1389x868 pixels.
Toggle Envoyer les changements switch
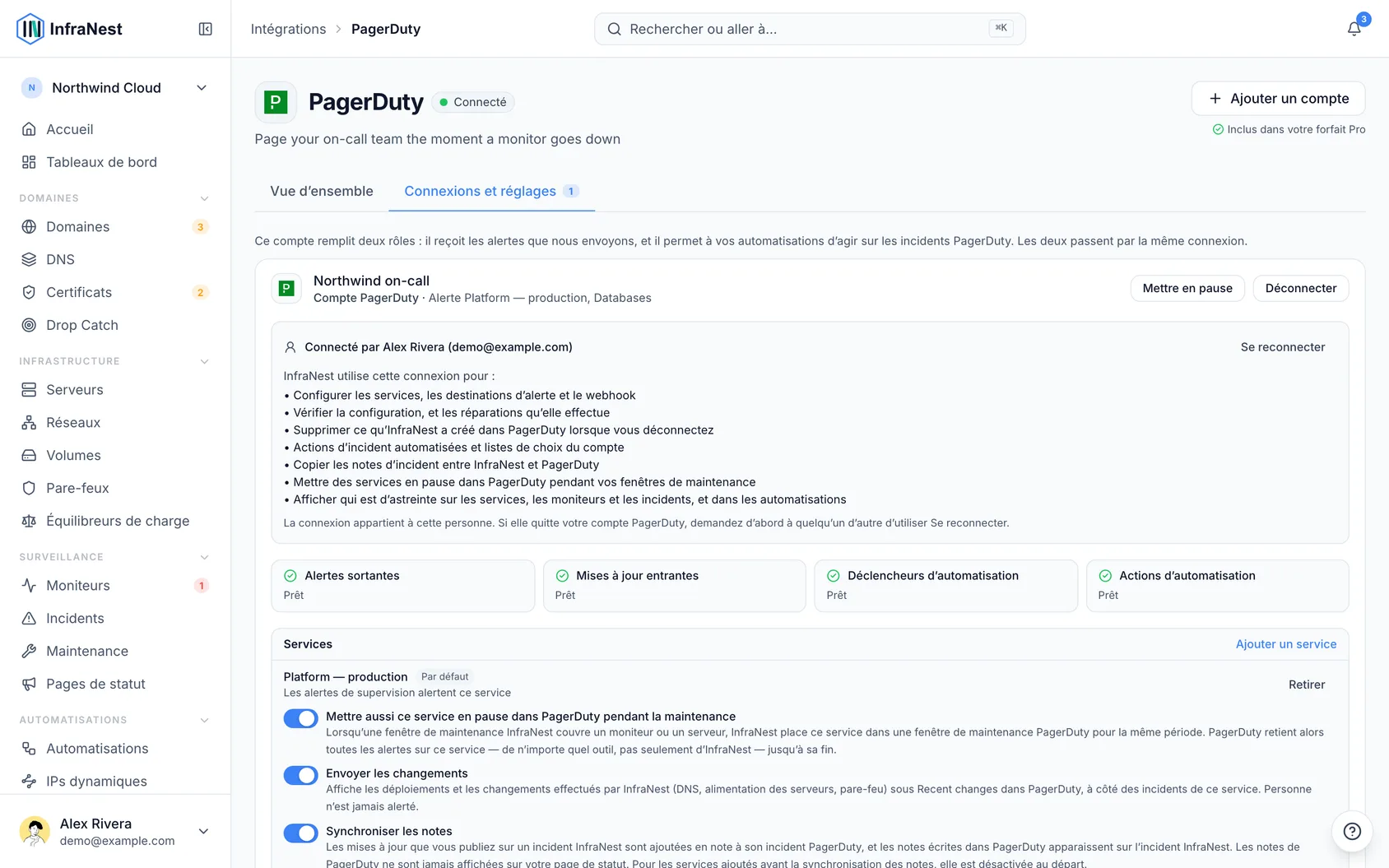pyautogui.click(x=300, y=775)
